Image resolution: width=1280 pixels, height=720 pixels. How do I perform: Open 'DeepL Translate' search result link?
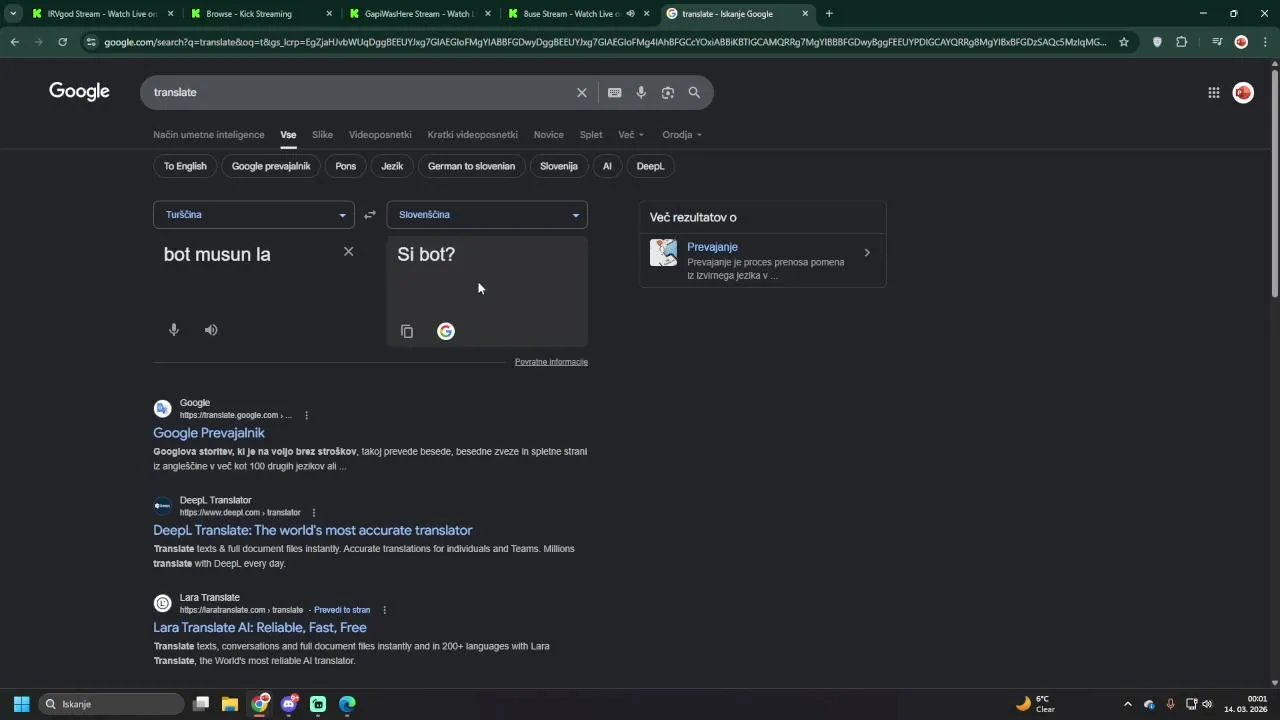313,530
